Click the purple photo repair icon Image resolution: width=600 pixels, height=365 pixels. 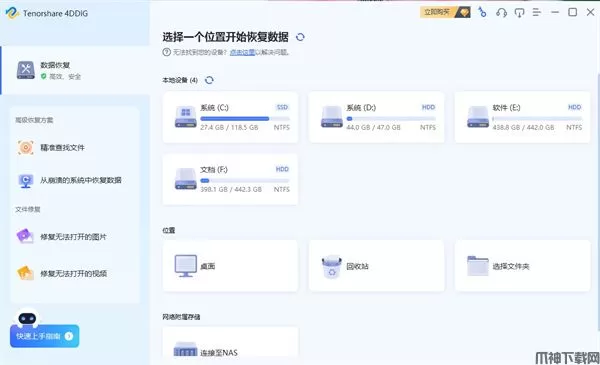tap(25, 236)
